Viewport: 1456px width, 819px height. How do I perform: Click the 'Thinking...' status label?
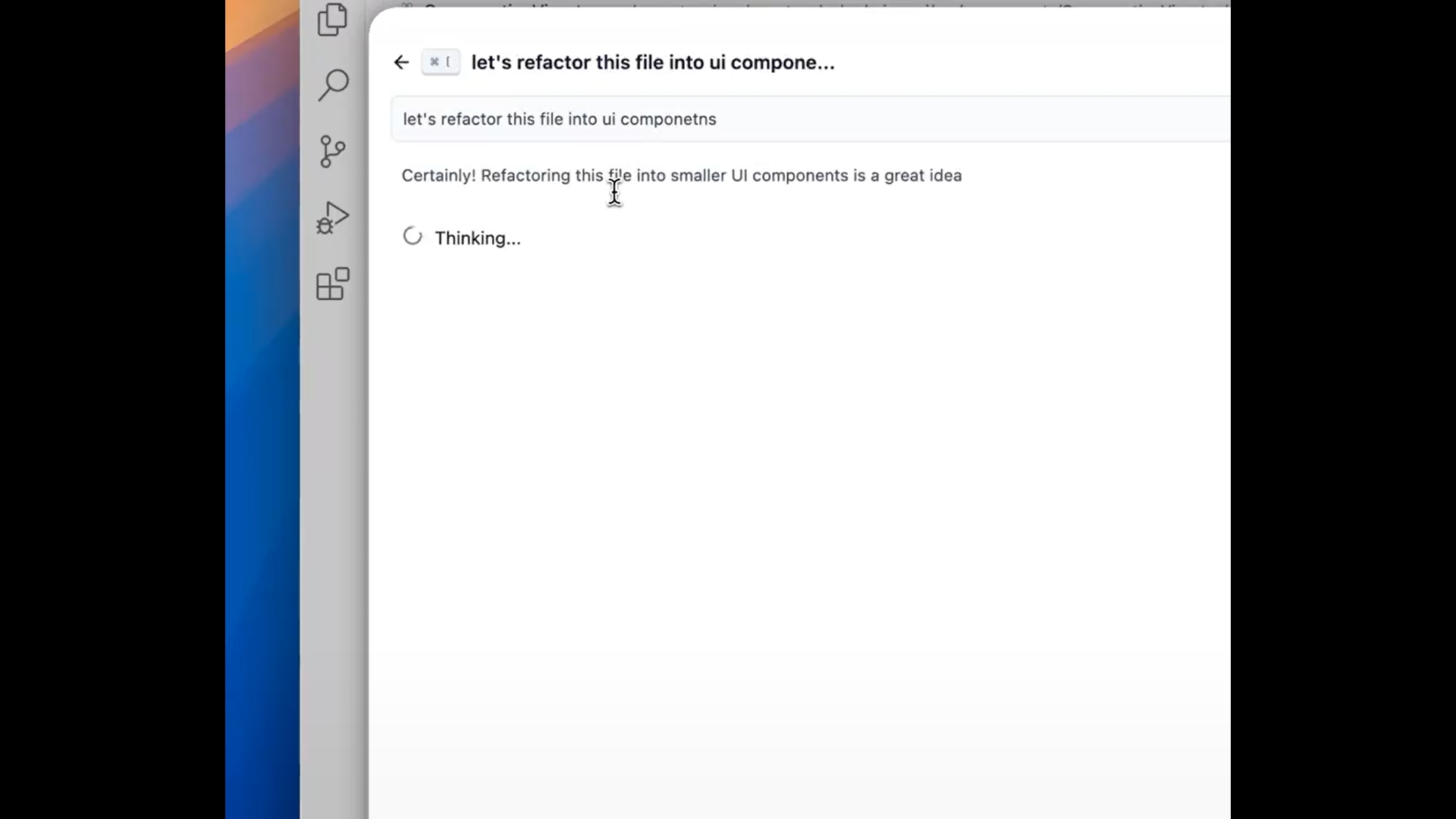click(x=477, y=238)
